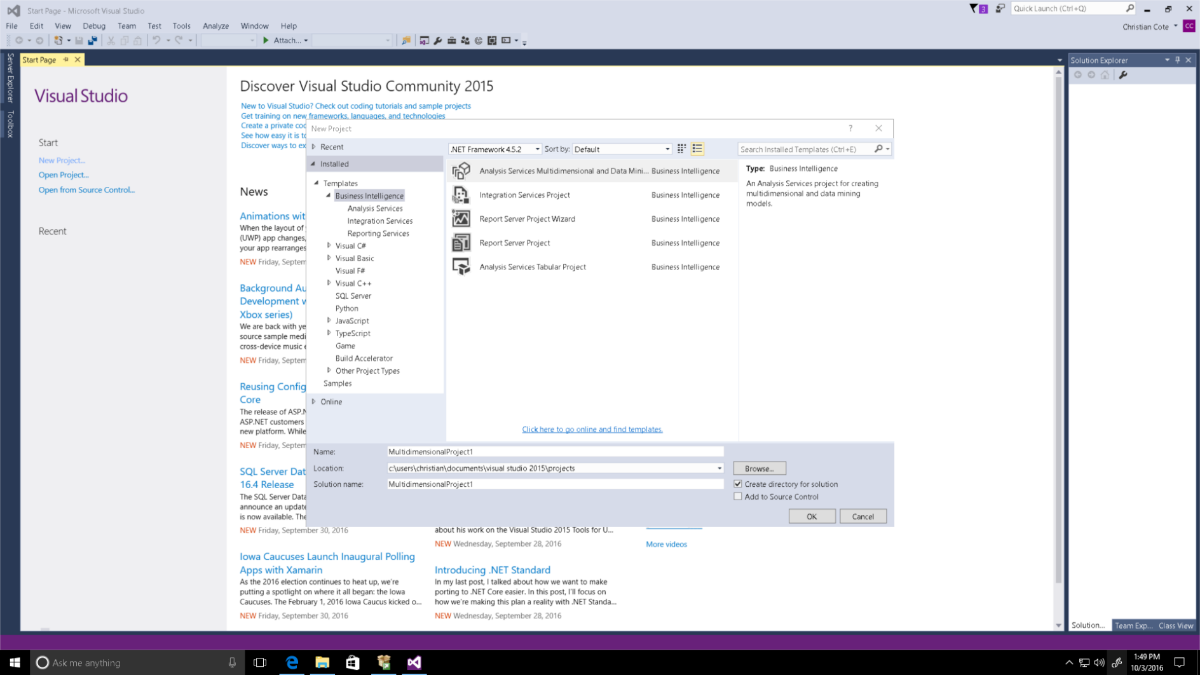1200x675 pixels.
Task: Click the Undo toolbar icon
Action: click(x=157, y=41)
